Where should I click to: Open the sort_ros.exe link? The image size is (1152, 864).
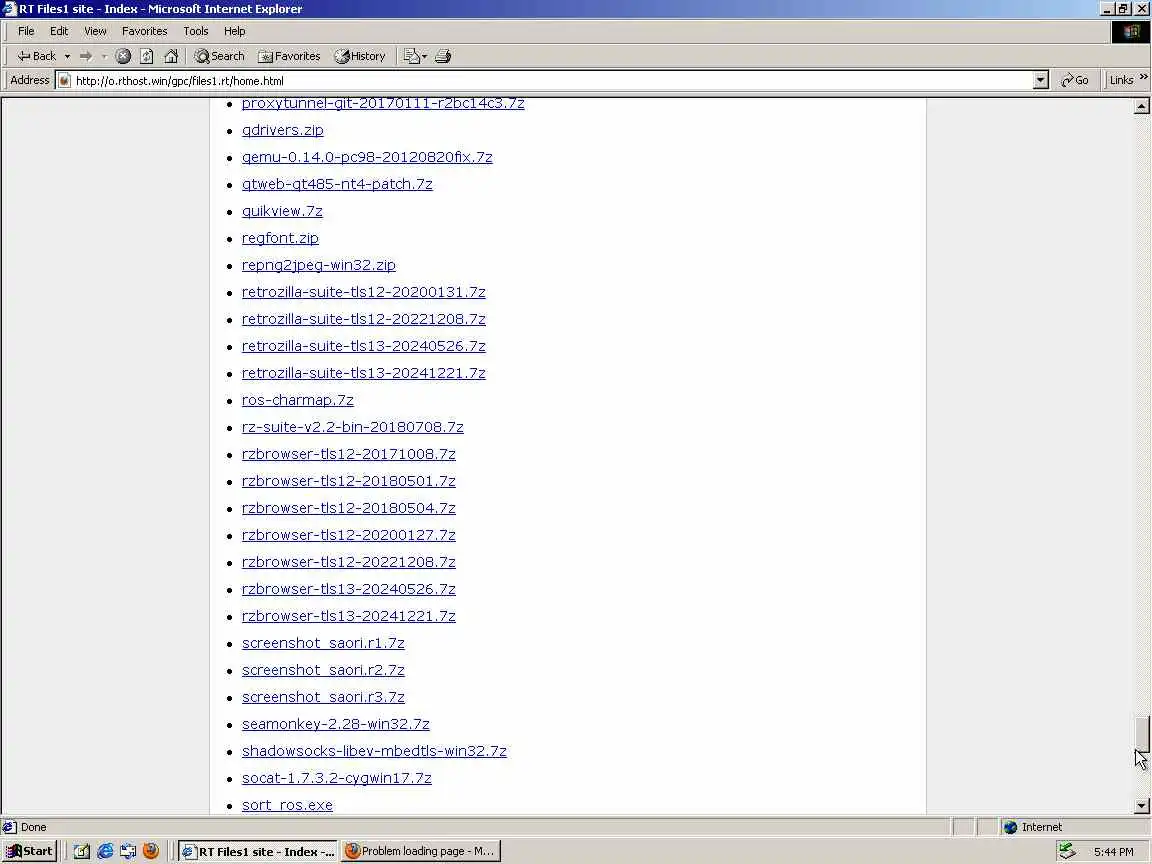click(x=287, y=805)
